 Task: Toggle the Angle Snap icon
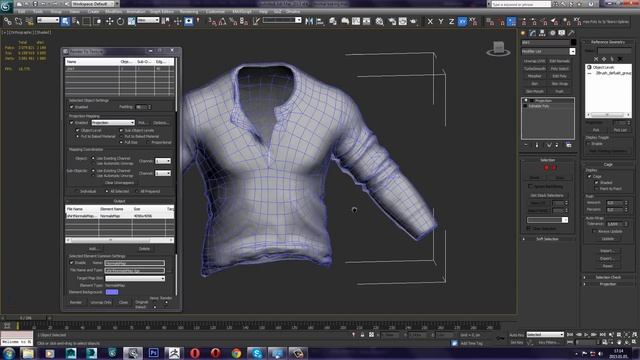click(x=222, y=21)
